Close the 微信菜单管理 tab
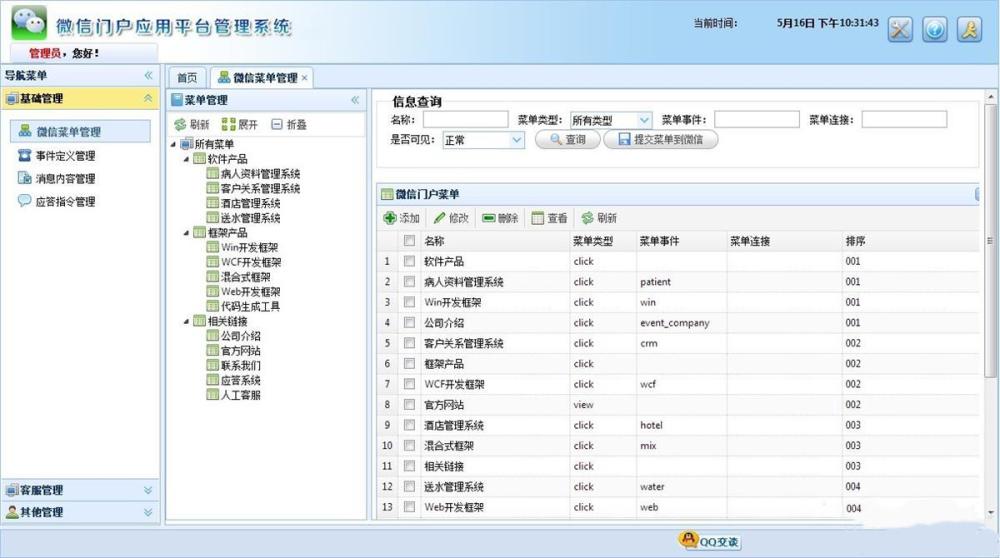 (305, 78)
